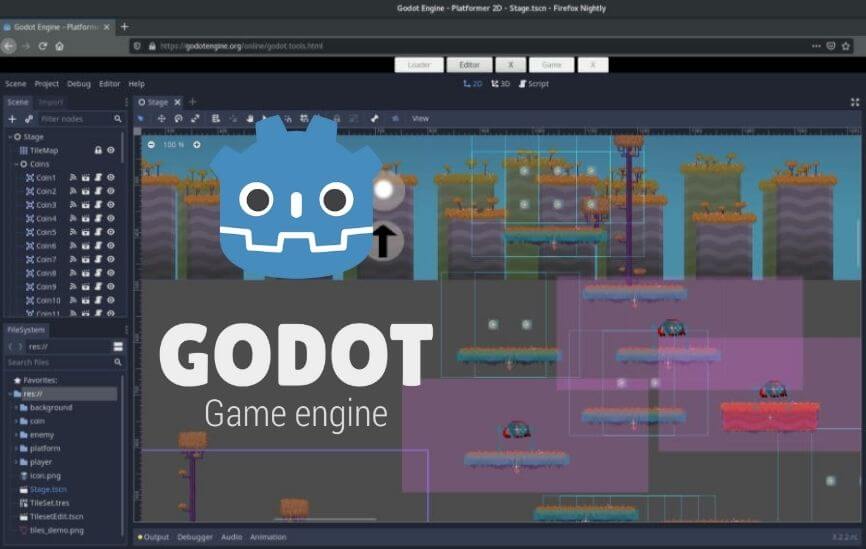Image resolution: width=866 pixels, height=549 pixels.
Task: Toggle the lock on the TileMap node
Action: coord(98,150)
